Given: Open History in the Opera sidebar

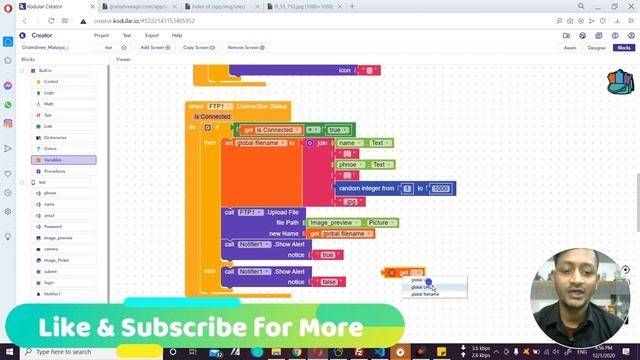Looking at the screenshot, I should point(8,193).
